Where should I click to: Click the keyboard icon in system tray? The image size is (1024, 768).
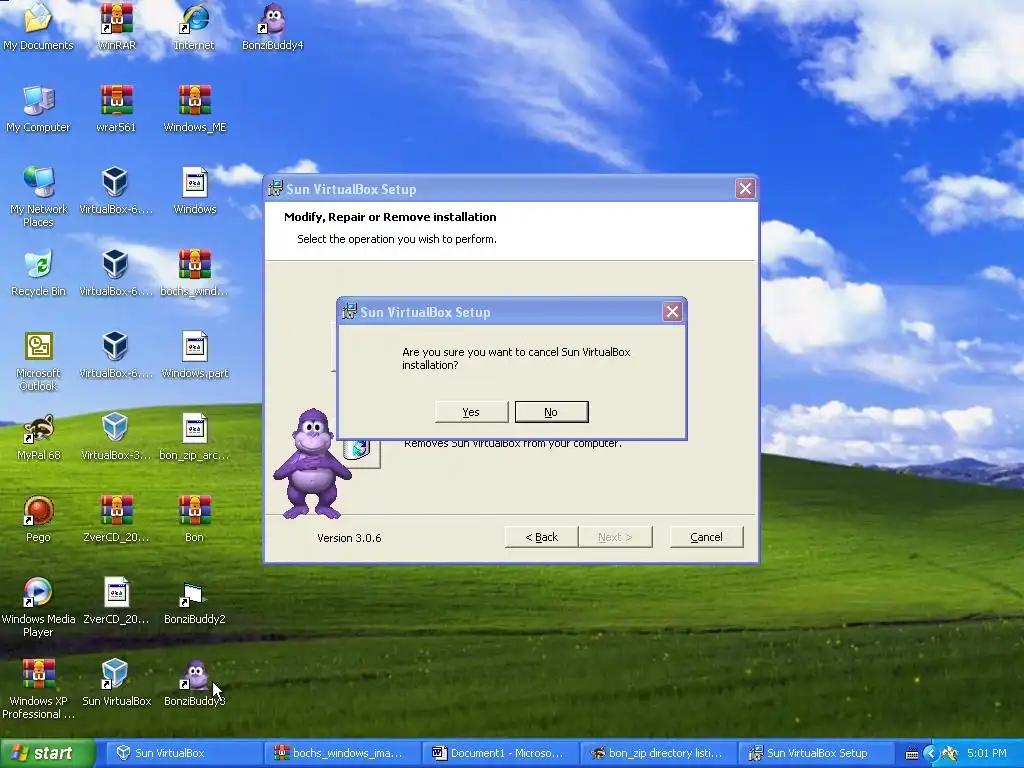pyautogui.click(x=912, y=754)
